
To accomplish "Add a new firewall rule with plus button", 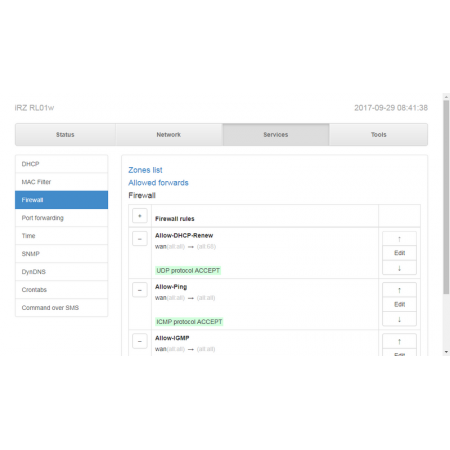I will pyautogui.click(x=140, y=216).
